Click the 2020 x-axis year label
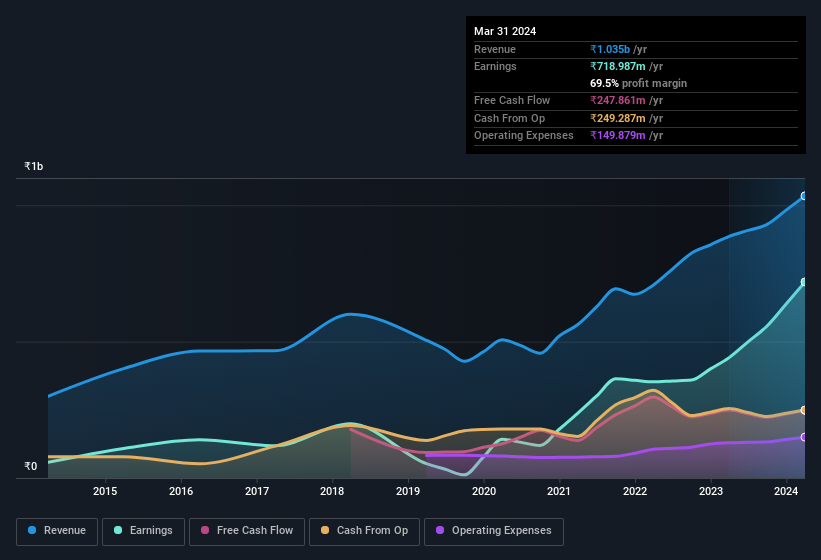The image size is (821, 560). [x=484, y=491]
